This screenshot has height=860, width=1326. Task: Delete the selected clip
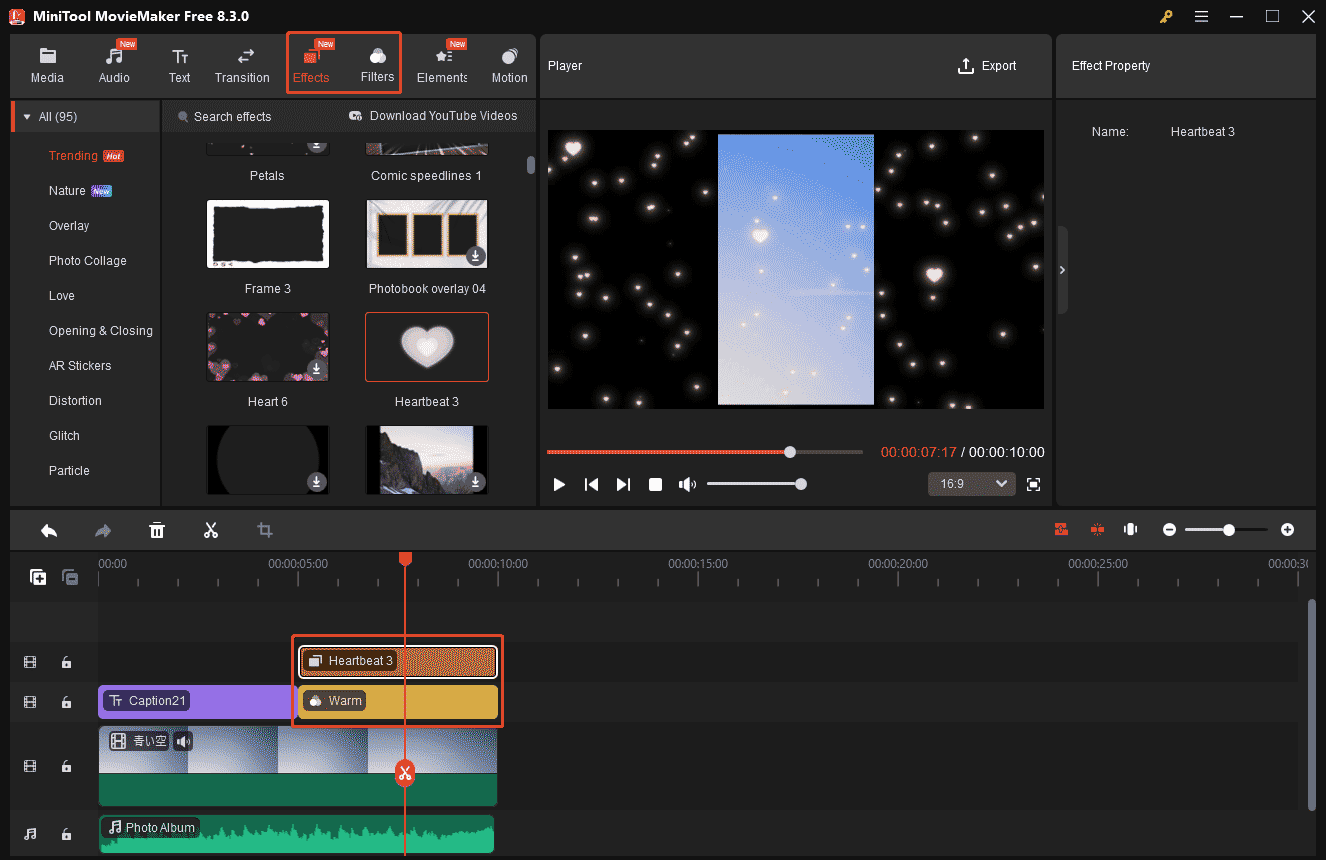157,530
